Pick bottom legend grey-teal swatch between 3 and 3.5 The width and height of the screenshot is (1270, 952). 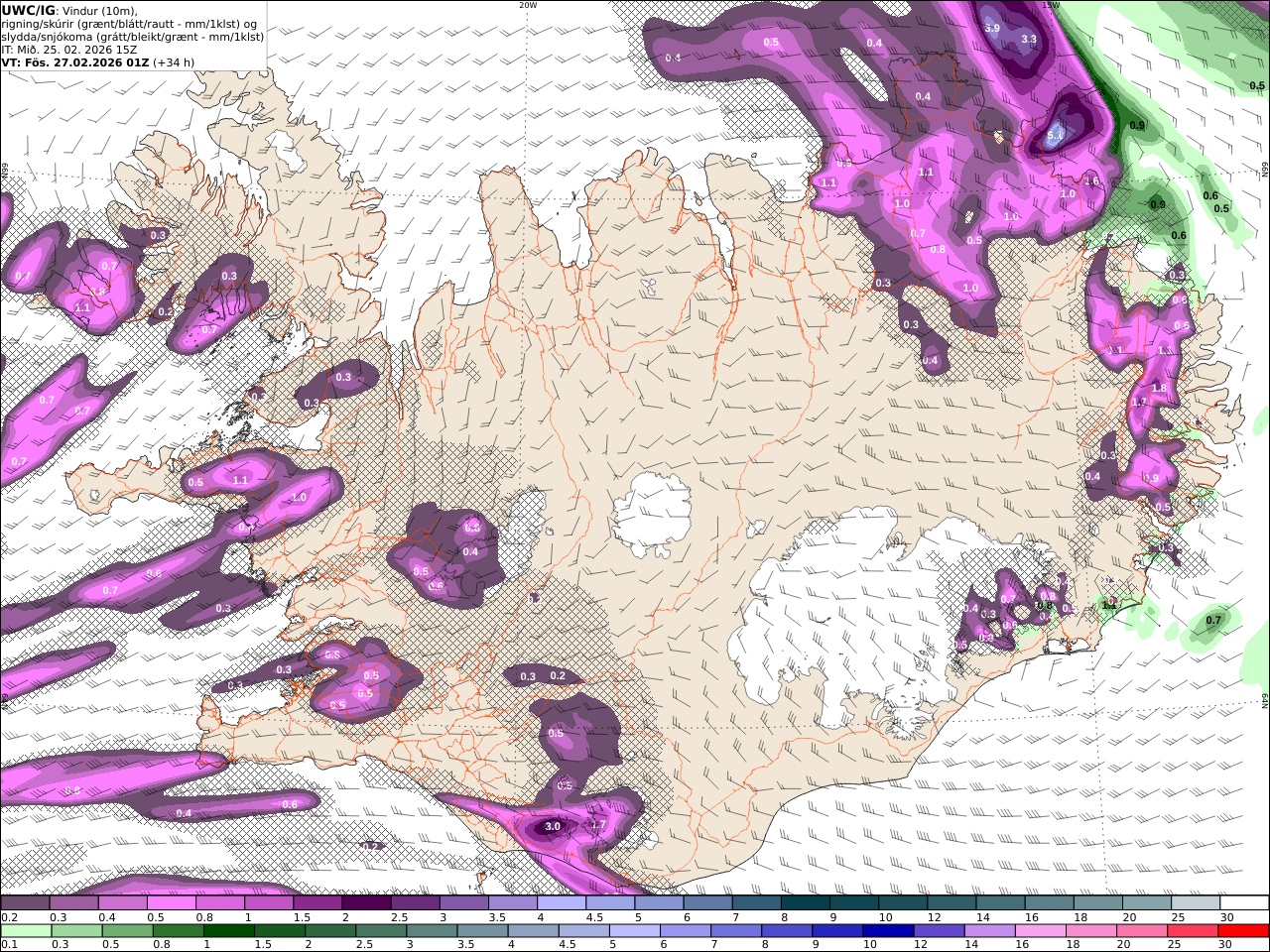(433, 930)
